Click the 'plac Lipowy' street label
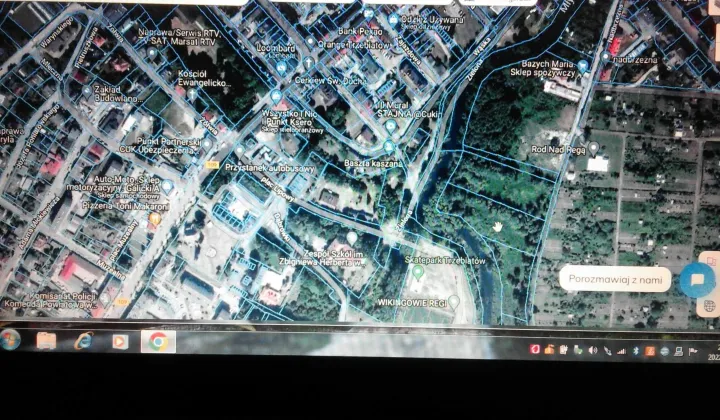The width and height of the screenshot is (720, 420). (x=279, y=190)
